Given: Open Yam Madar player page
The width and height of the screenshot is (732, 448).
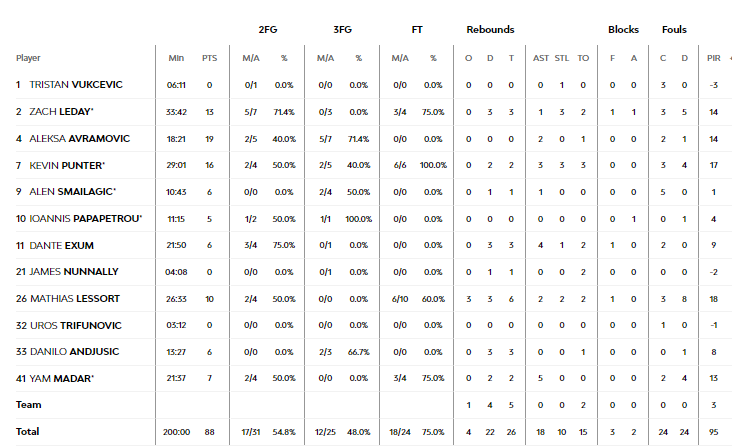Looking at the screenshot, I should 62,378.
